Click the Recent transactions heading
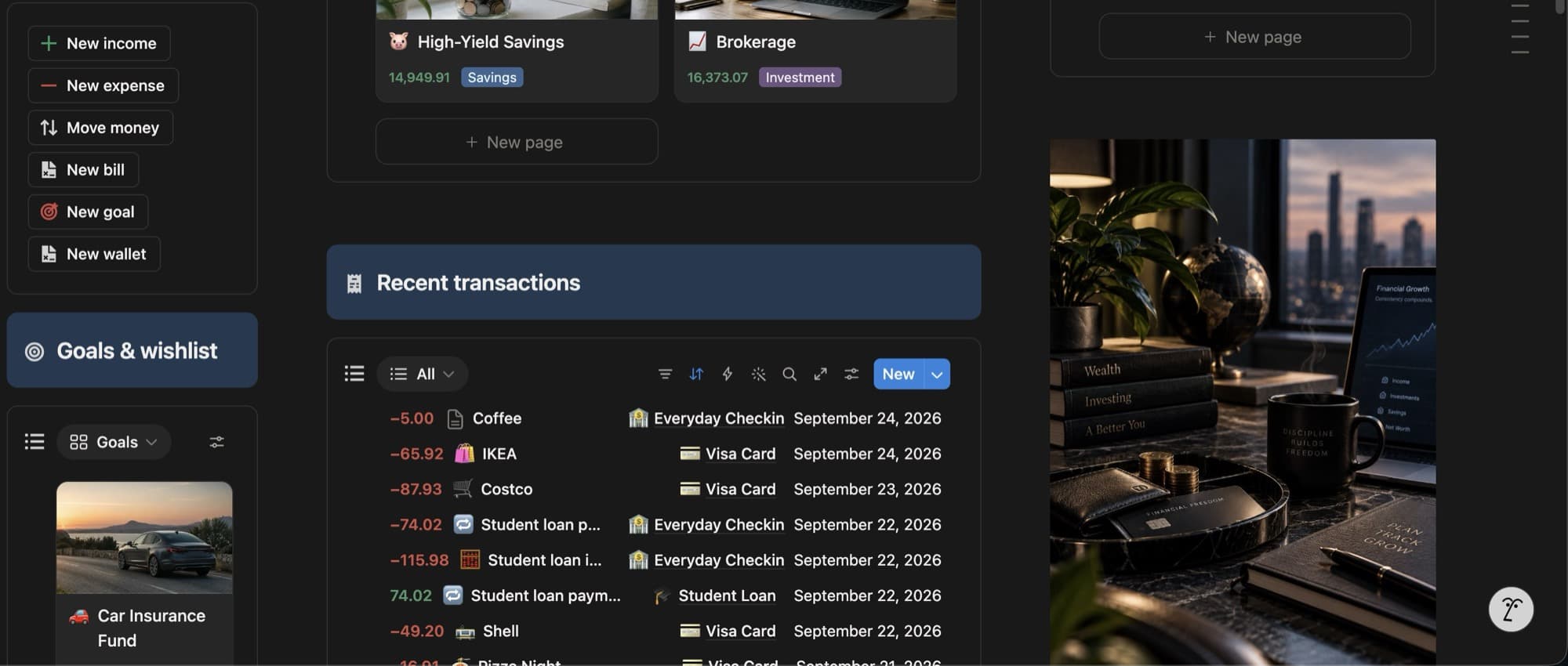 click(478, 282)
